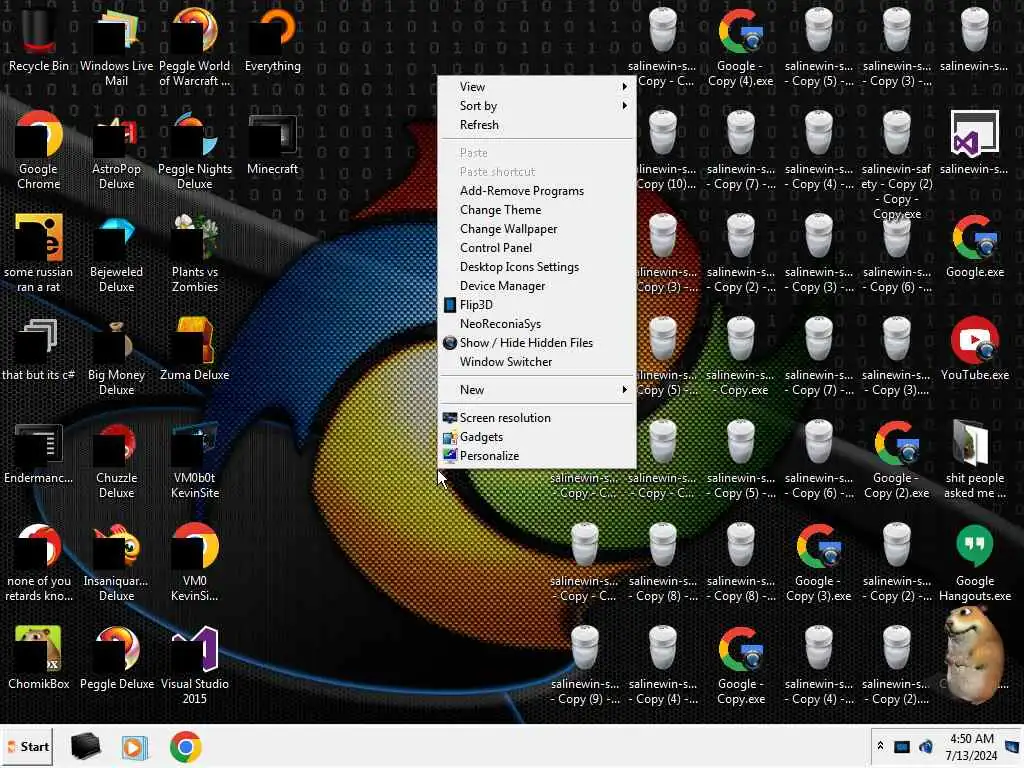This screenshot has height=768, width=1024.
Task: Open Add-Remove Programs from the menu
Action: tap(537, 191)
